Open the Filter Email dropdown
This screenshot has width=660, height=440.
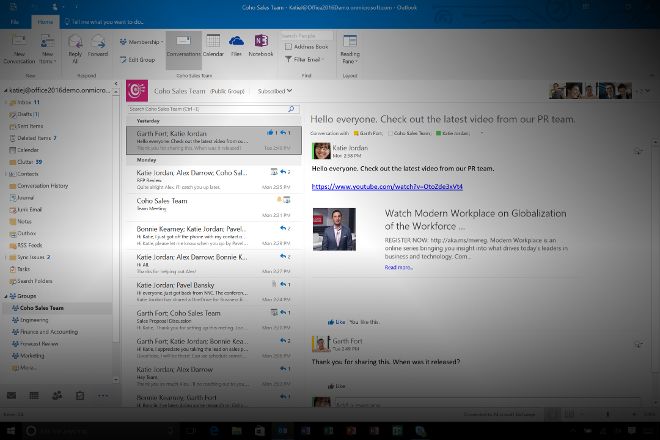(x=305, y=59)
